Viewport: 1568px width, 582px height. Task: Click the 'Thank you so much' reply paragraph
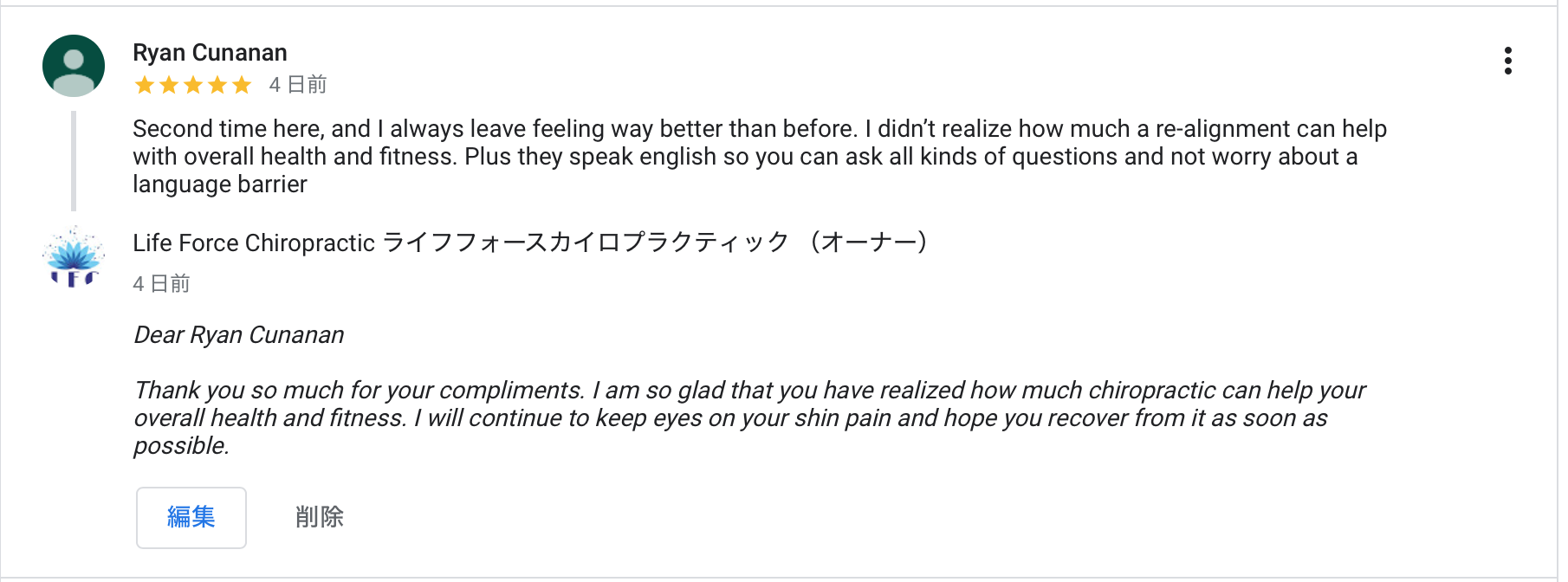tap(749, 417)
